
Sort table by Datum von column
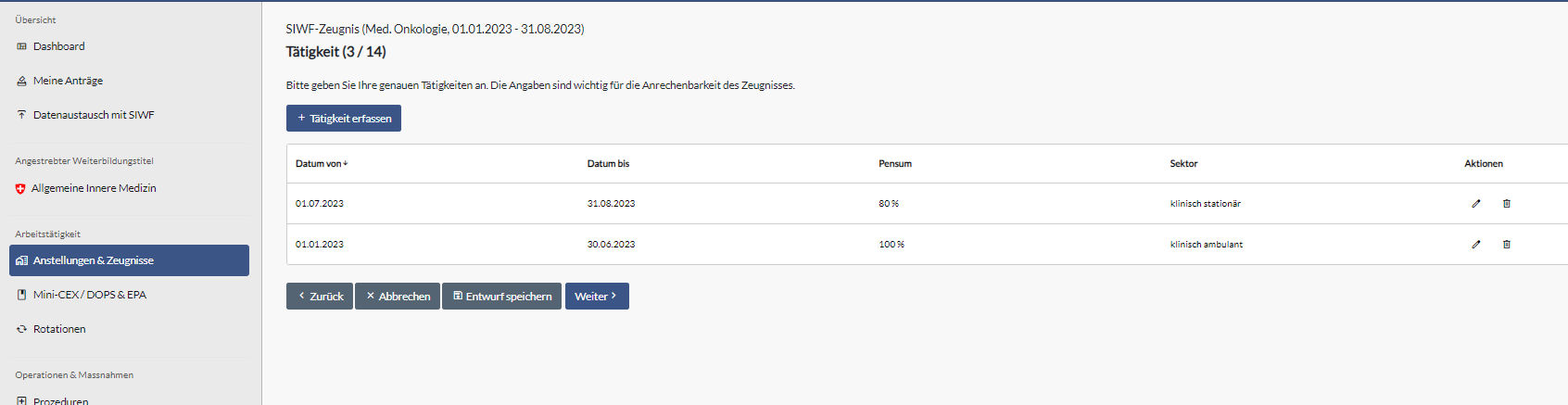[x=322, y=164]
